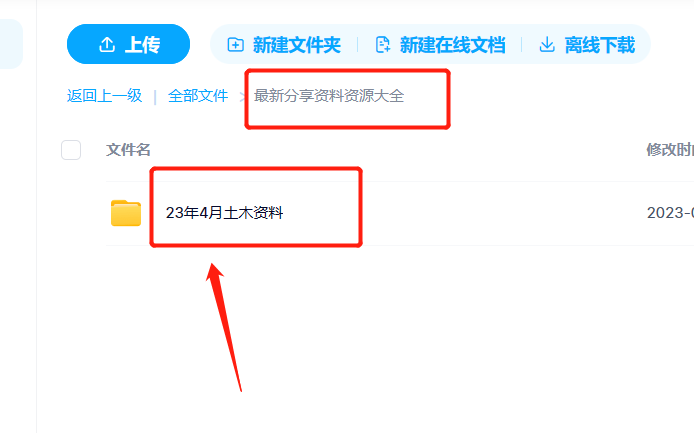Image resolution: width=694 pixels, height=433 pixels.
Task: Open 离线下载 offline download
Action: 600,45
